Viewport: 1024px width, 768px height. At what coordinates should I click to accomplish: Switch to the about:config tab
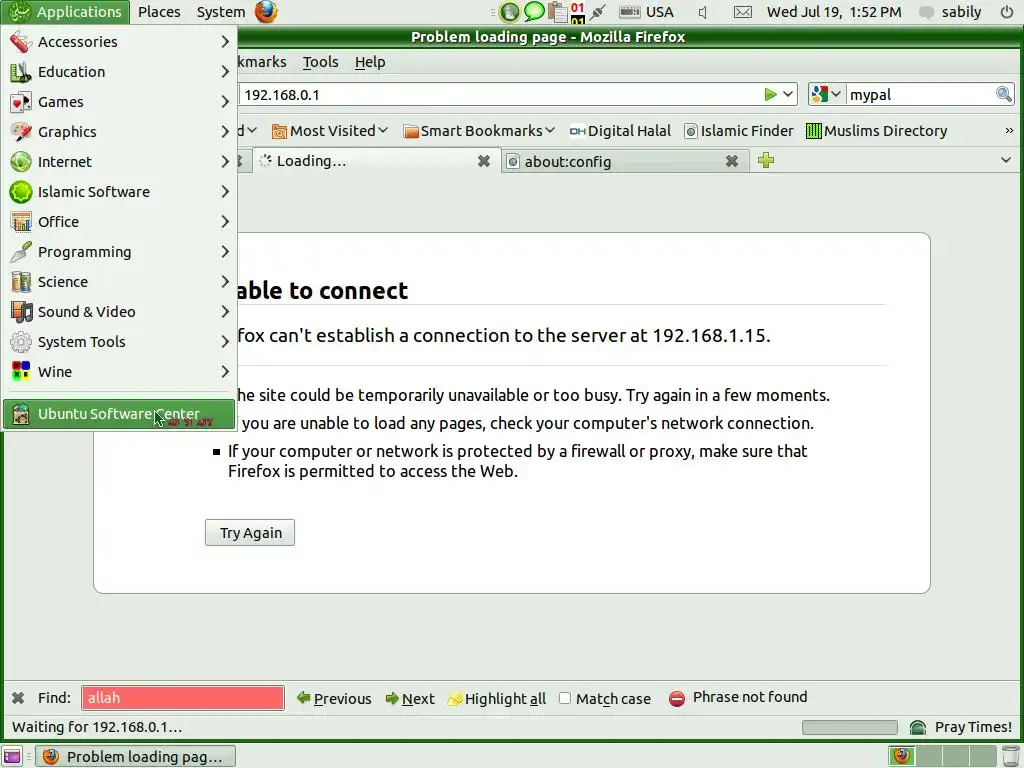point(626,161)
